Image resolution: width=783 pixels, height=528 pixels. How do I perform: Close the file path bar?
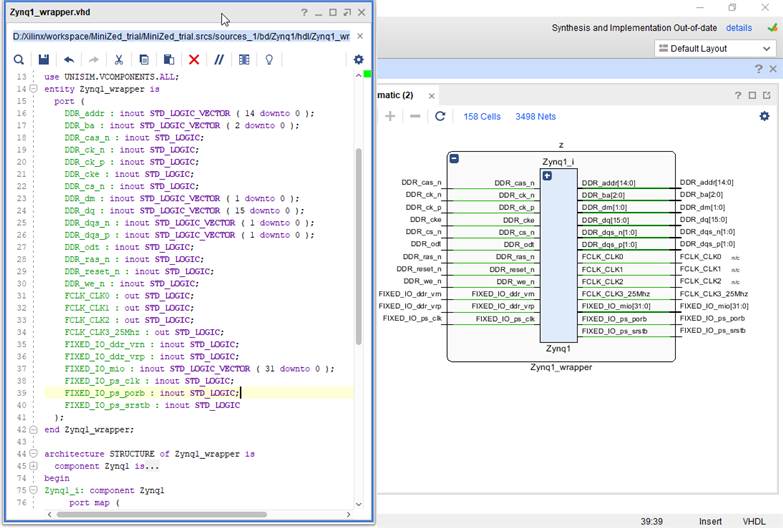360,36
